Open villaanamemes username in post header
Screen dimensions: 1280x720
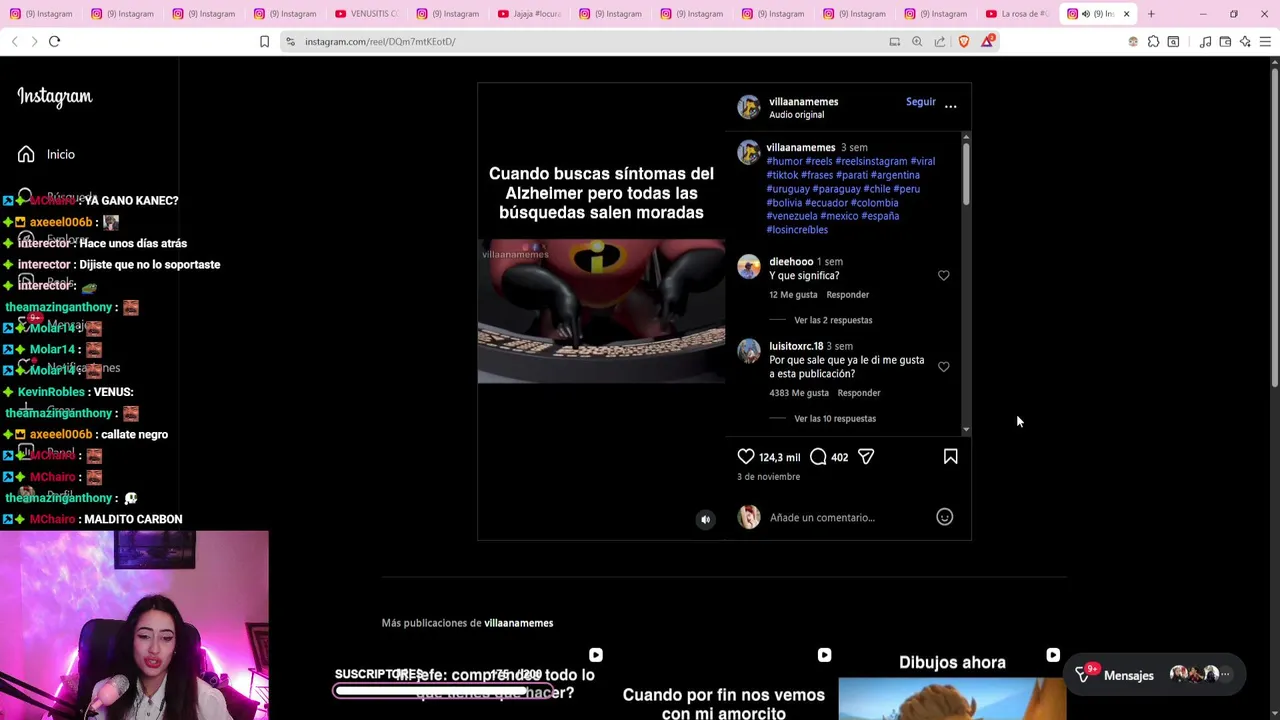point(803,101)
